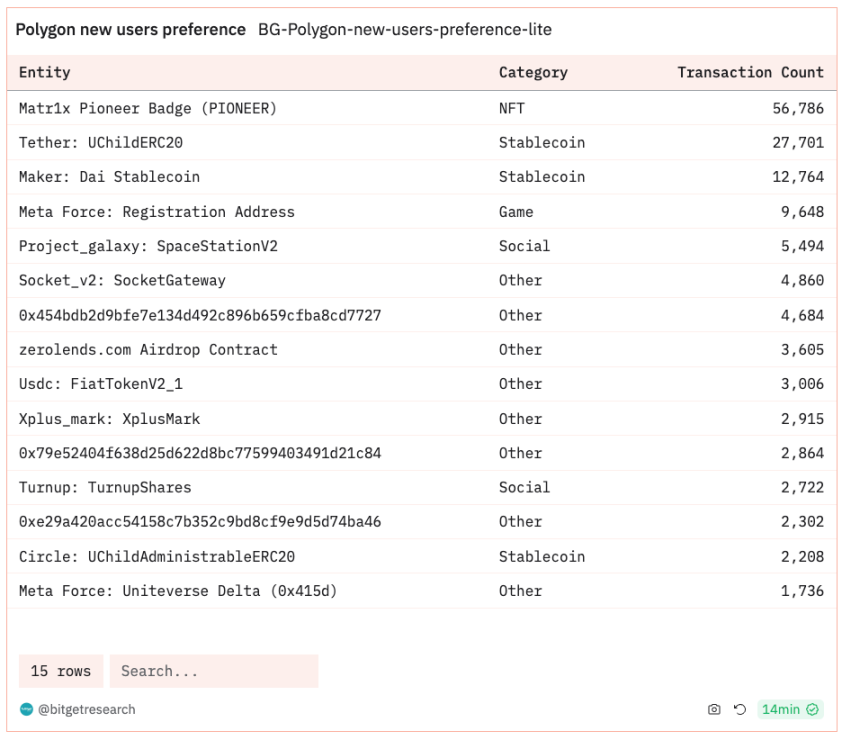Screen dimensions: 842x740
Task: Select Meta Force: Registration Address cell
Action: 157,212
